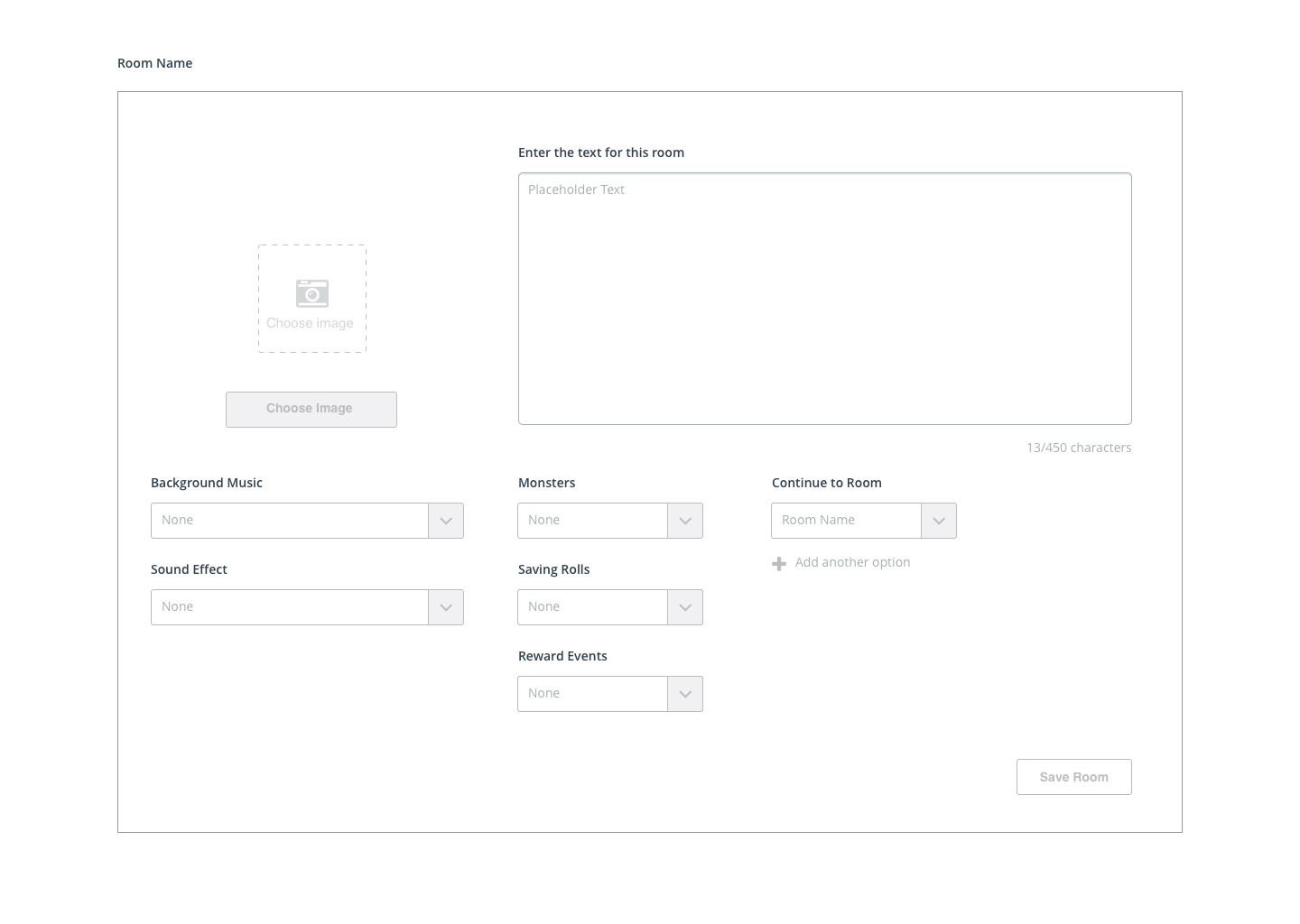1300x924 pixels.
Task: Open the Sound Effect dropdown arrow
Action: click(x=446, y=607)
